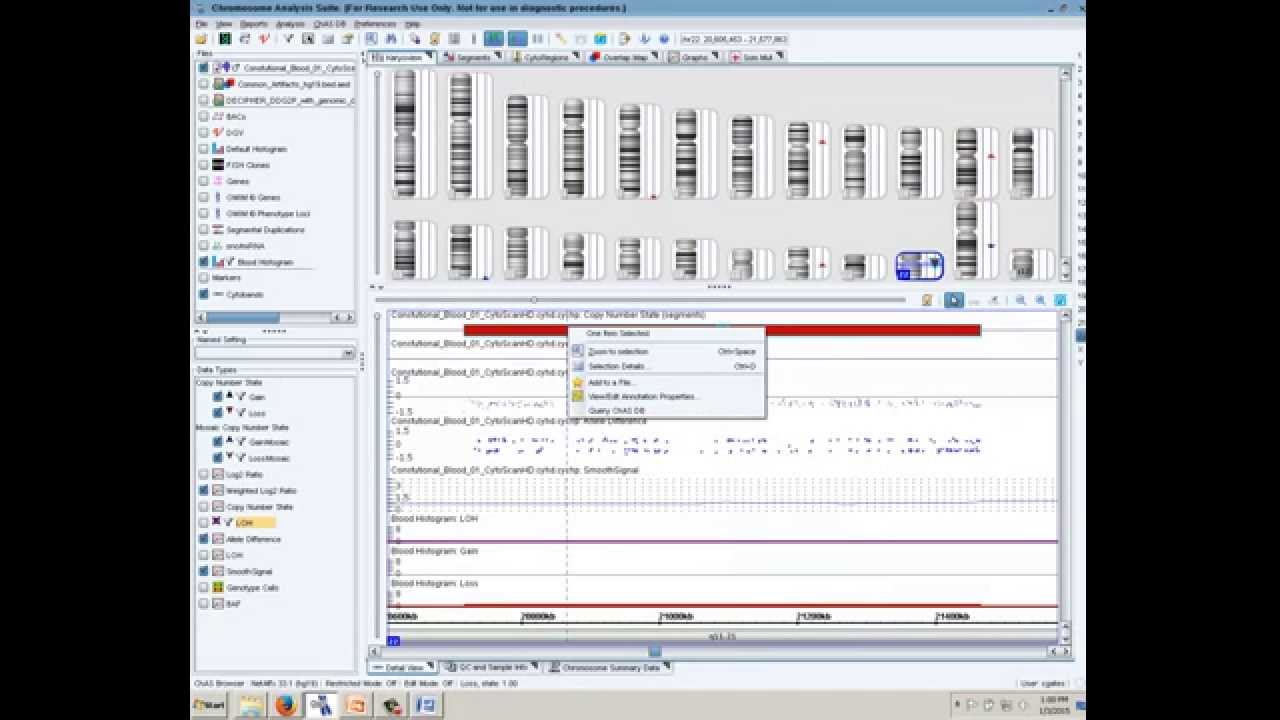Screen dimensions: 1280x720
Task: Click the Default Histogram label
Action: click(256, 149)
